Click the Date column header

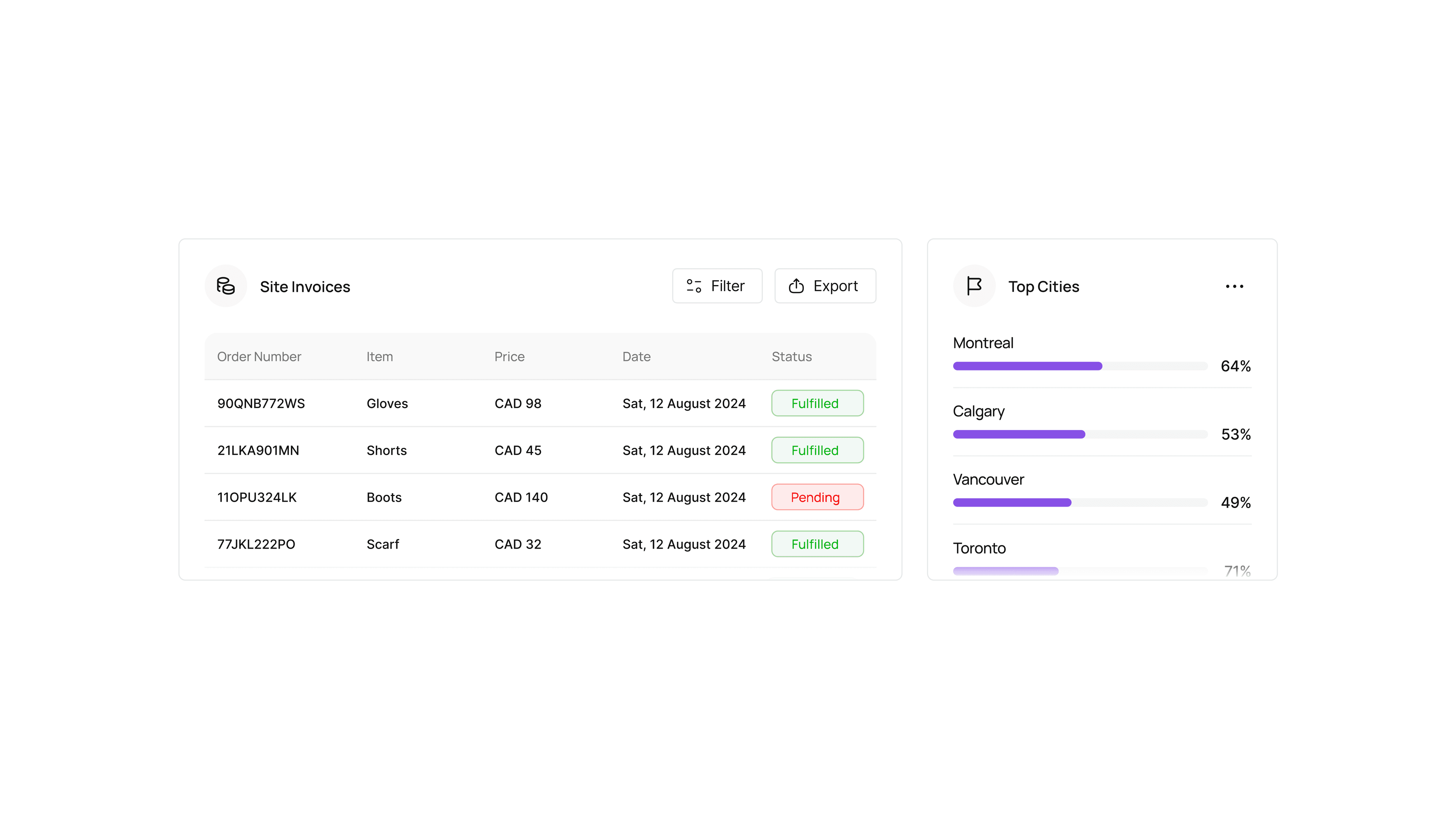point(636,357)
